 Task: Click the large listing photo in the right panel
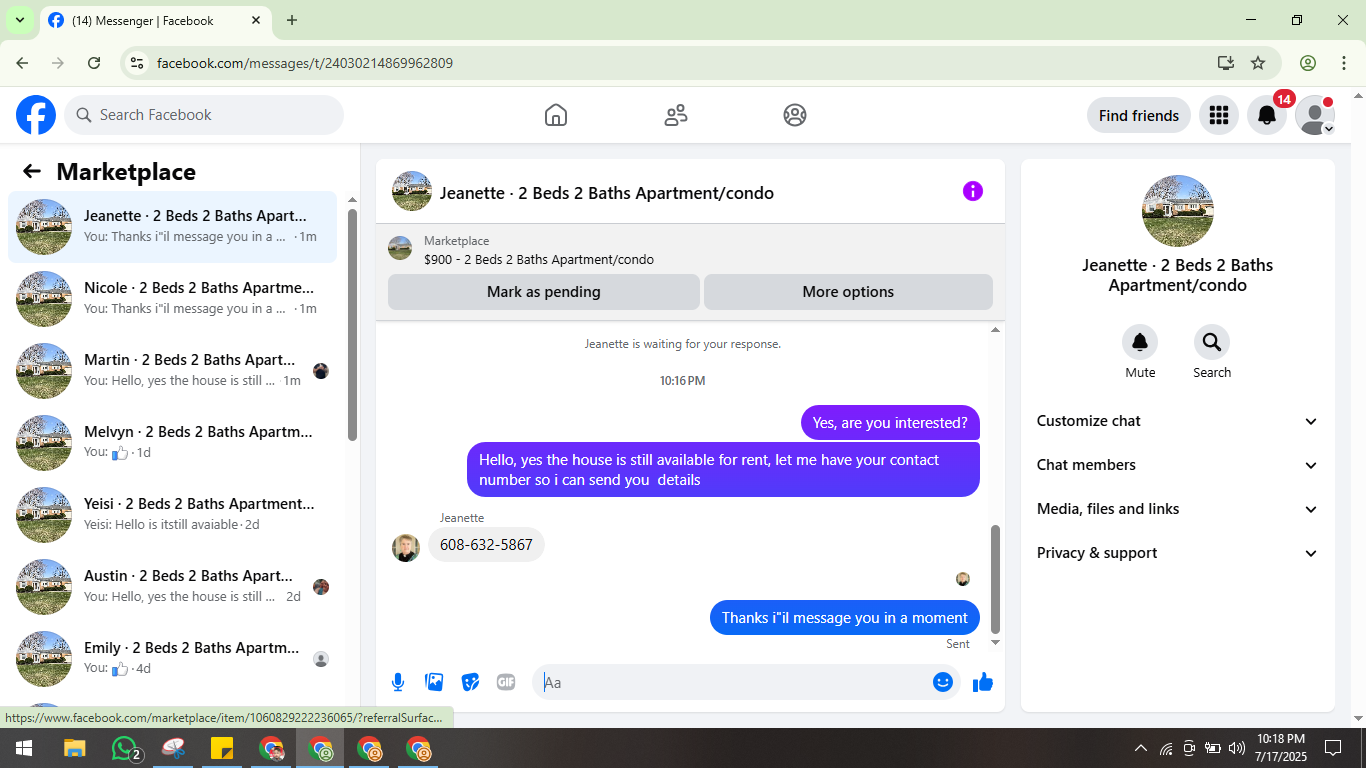(x=1178, y=211)
